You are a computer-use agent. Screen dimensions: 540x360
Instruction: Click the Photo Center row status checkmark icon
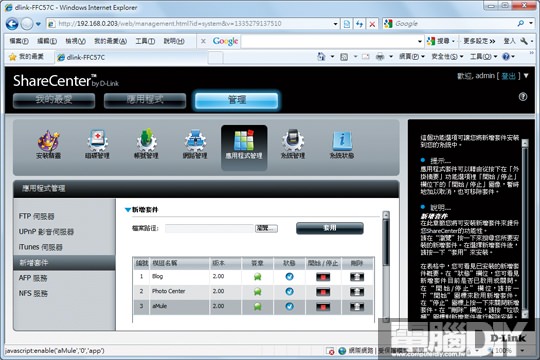pos(290,291)
